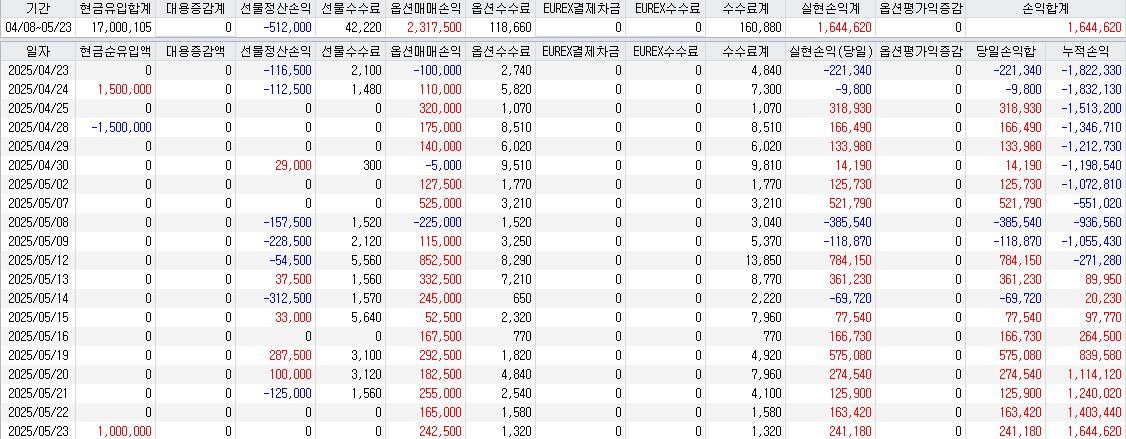Select the fee total 160,880
Screen dimensions: 1126x439
(760, 27)
